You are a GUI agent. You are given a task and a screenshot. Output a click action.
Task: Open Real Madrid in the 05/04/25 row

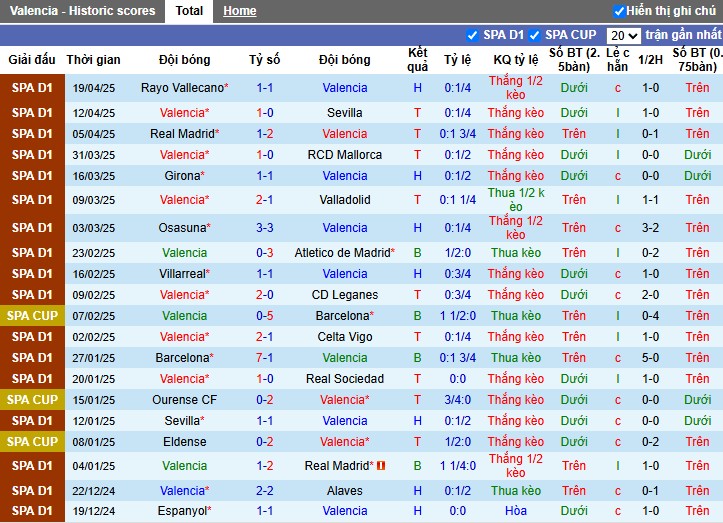pyautogui.click(x=184, y=134)
